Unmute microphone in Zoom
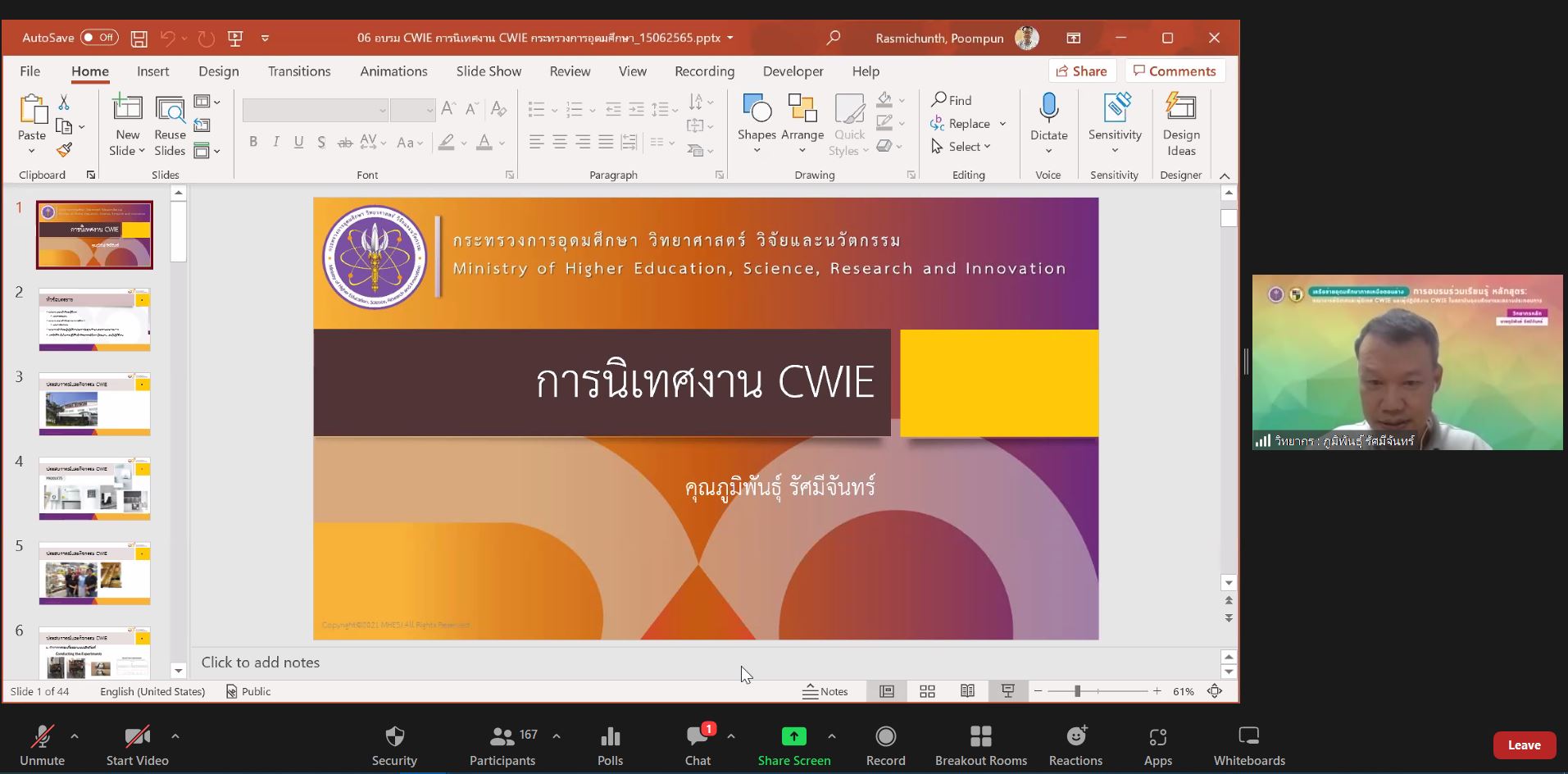This screenshot has width=1568, height=774. point(42,746)
